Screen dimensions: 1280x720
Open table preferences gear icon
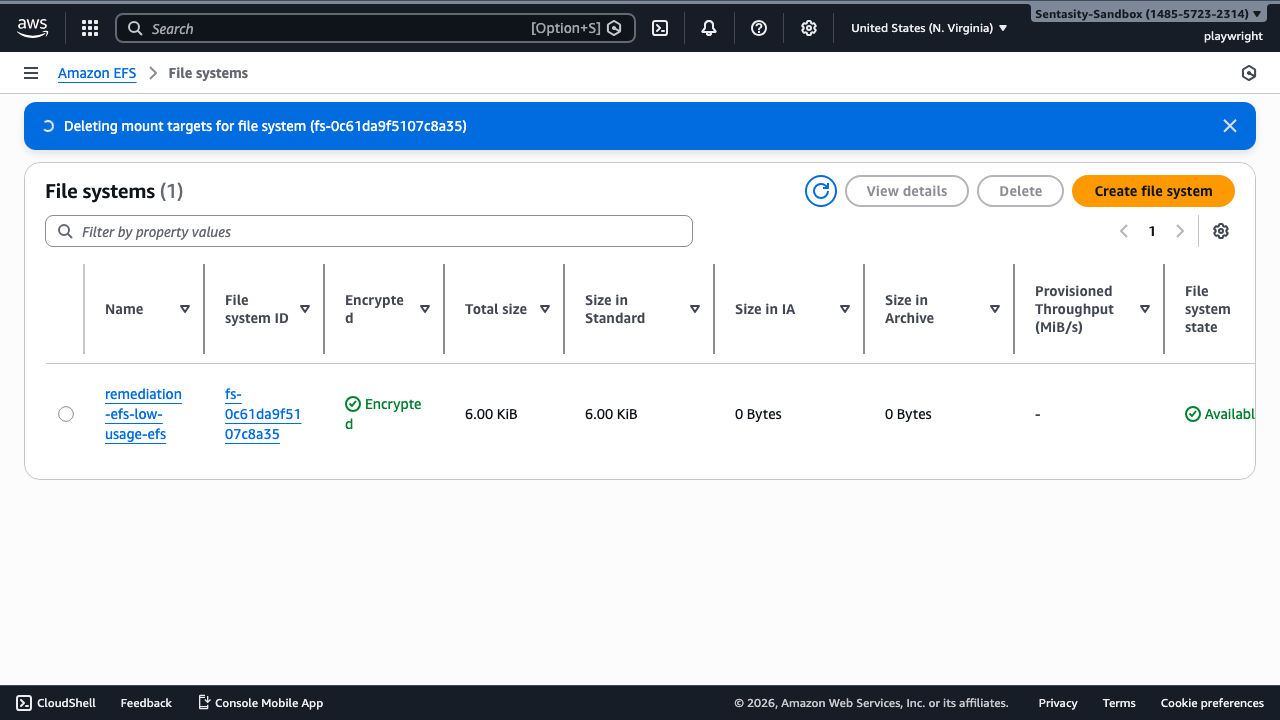click(x=1221, y=231)
